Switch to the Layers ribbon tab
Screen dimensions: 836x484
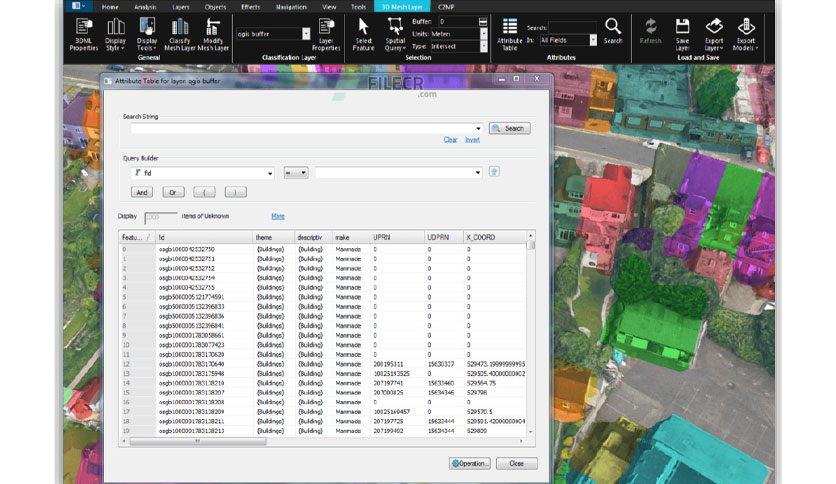181,7
